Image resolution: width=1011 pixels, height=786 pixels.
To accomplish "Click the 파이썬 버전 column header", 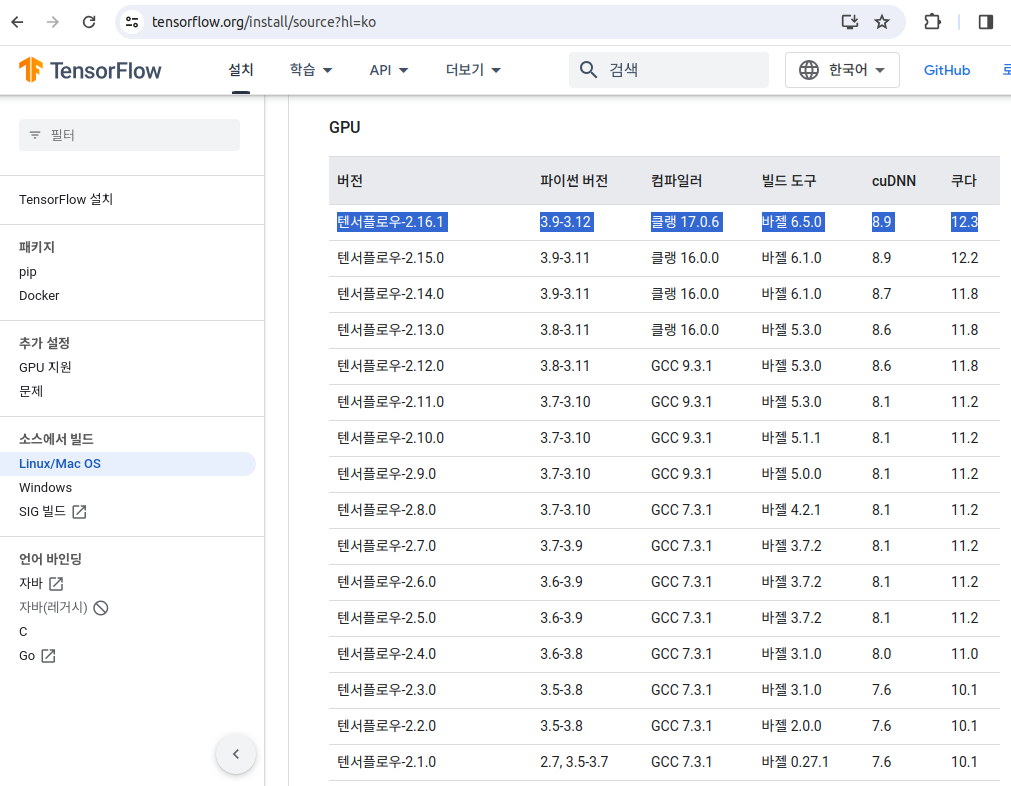I will click(574, 181).
